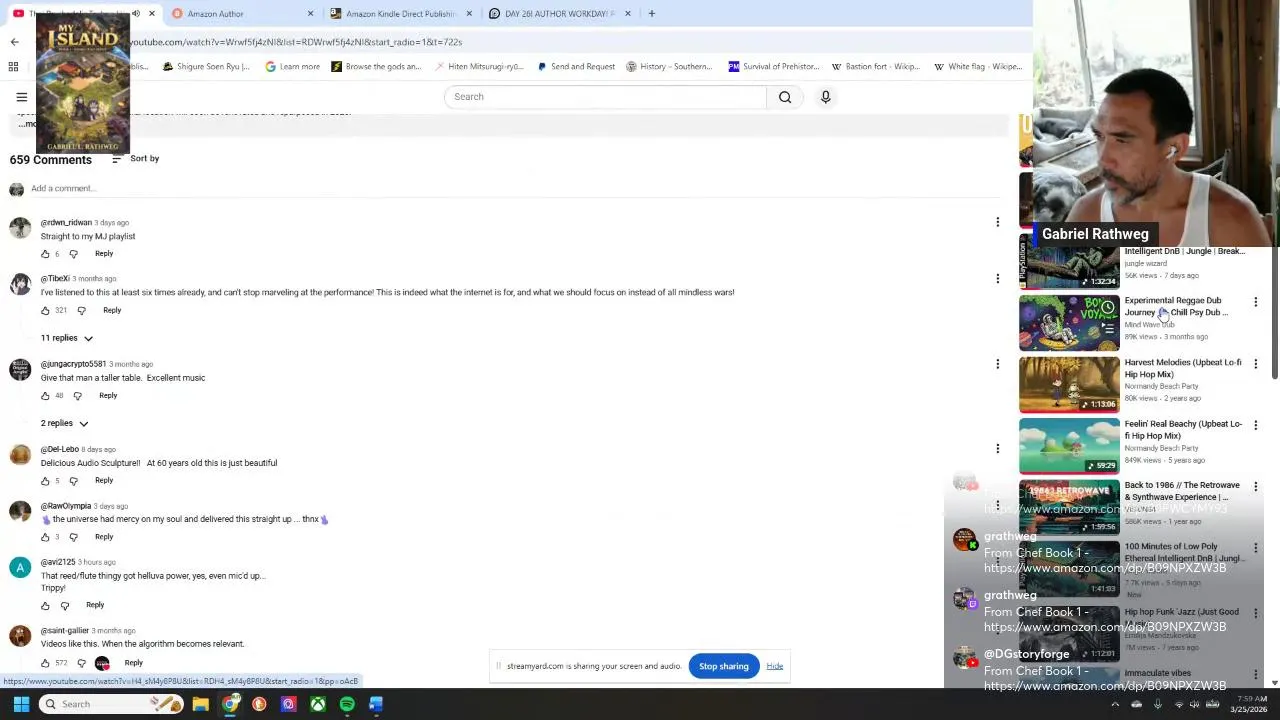This screenshot has width=1280, height=720.
Task: Like the comment by @rdwn_ridwan
Action: (45, 254)
